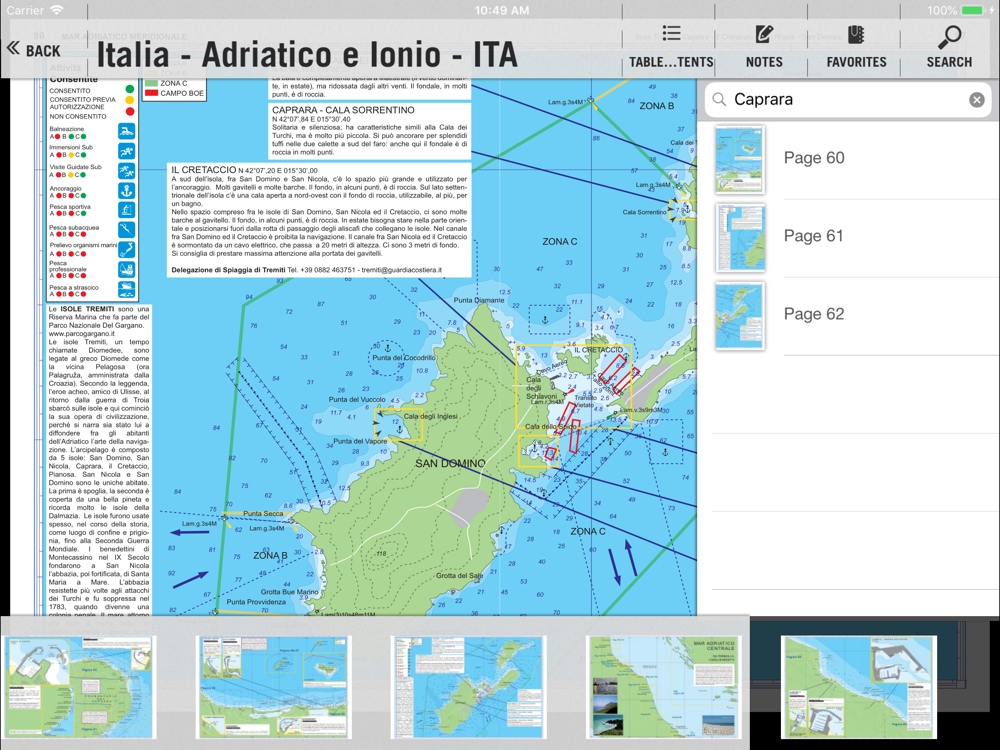Clear the Caprara search text
This screenshot has height=750, width=1000.
tap(976, 100)
